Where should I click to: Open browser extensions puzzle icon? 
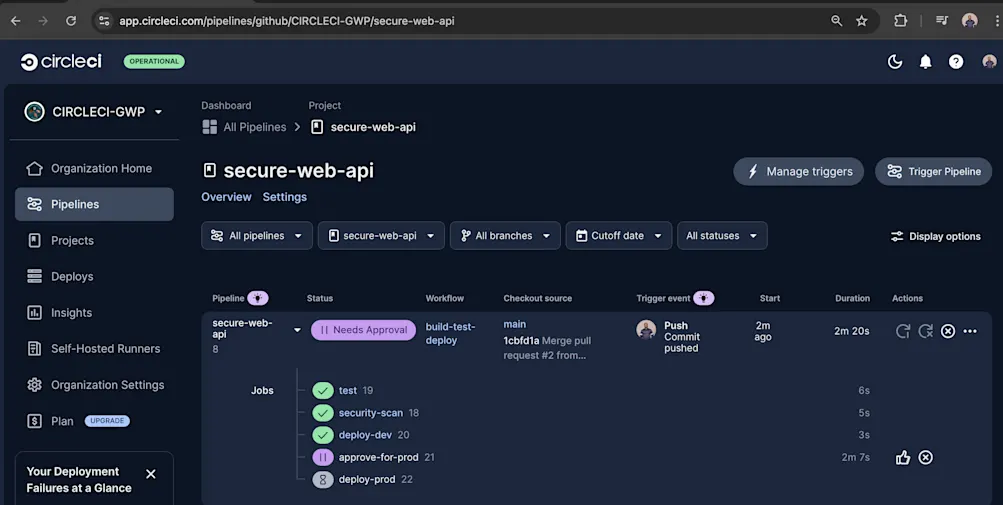pos(901,20)
